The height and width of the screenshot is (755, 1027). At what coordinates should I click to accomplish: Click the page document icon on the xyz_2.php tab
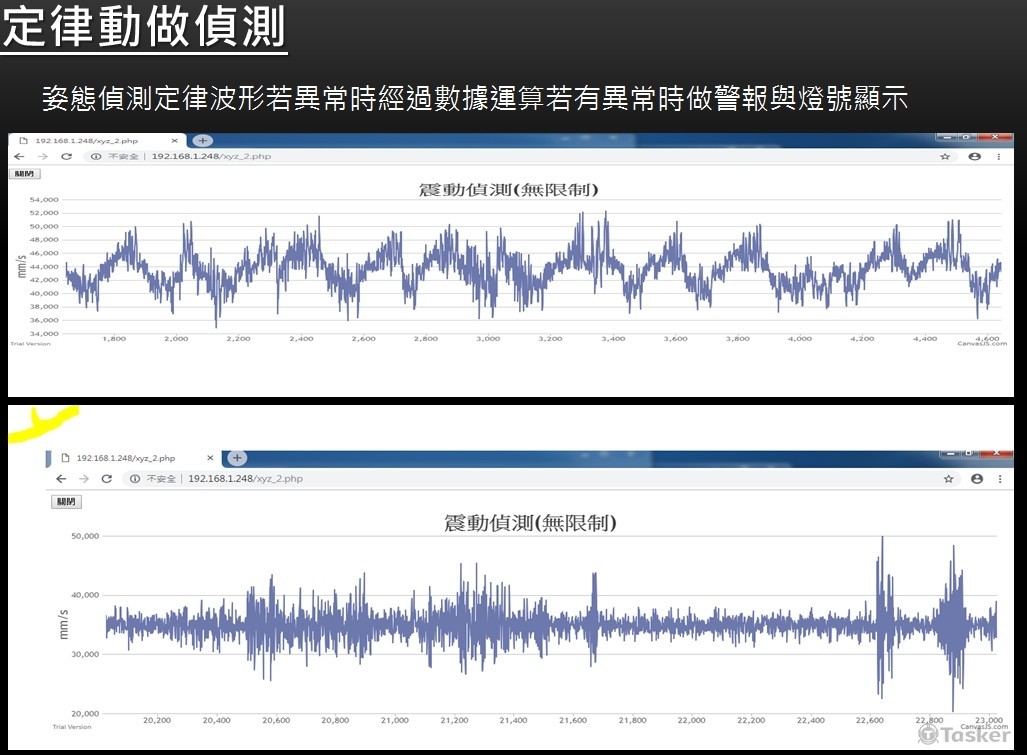coord(23,141)
